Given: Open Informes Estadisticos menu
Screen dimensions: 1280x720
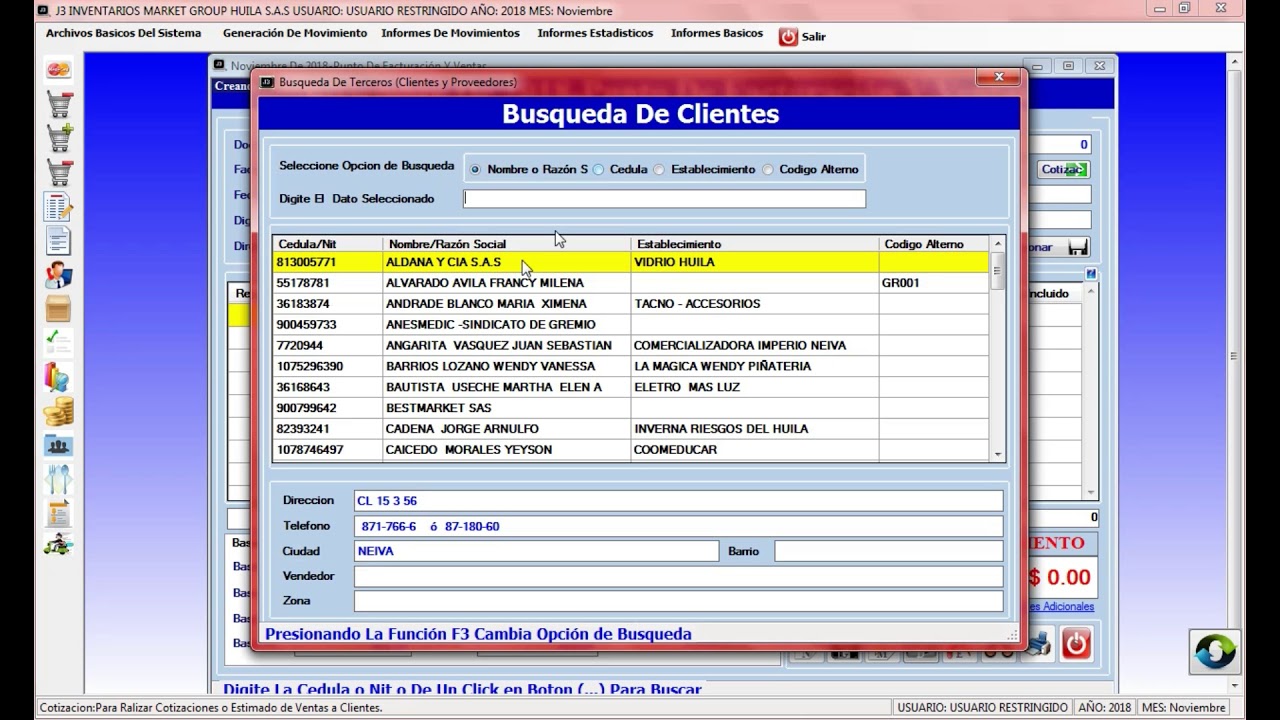Looking at the screenshot, I should coord(595,33).
